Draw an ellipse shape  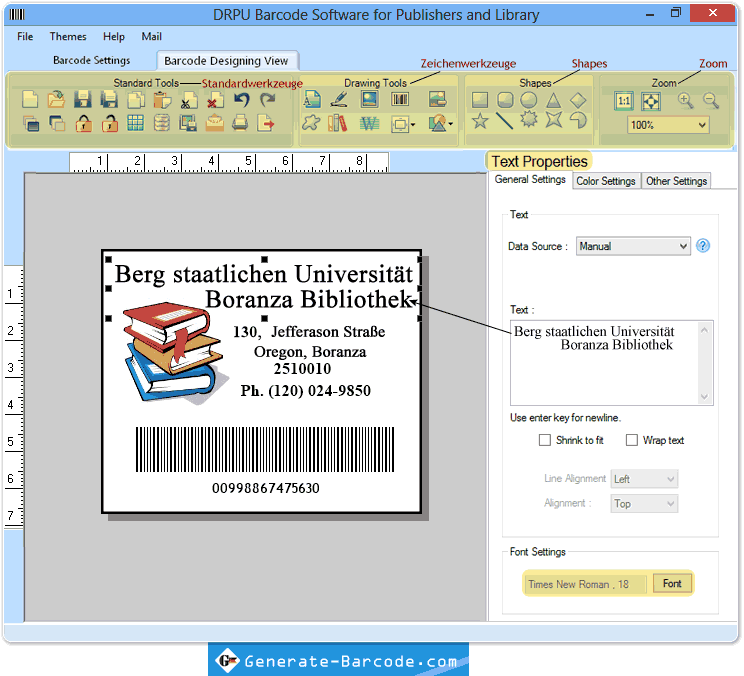tap(529, 100)
